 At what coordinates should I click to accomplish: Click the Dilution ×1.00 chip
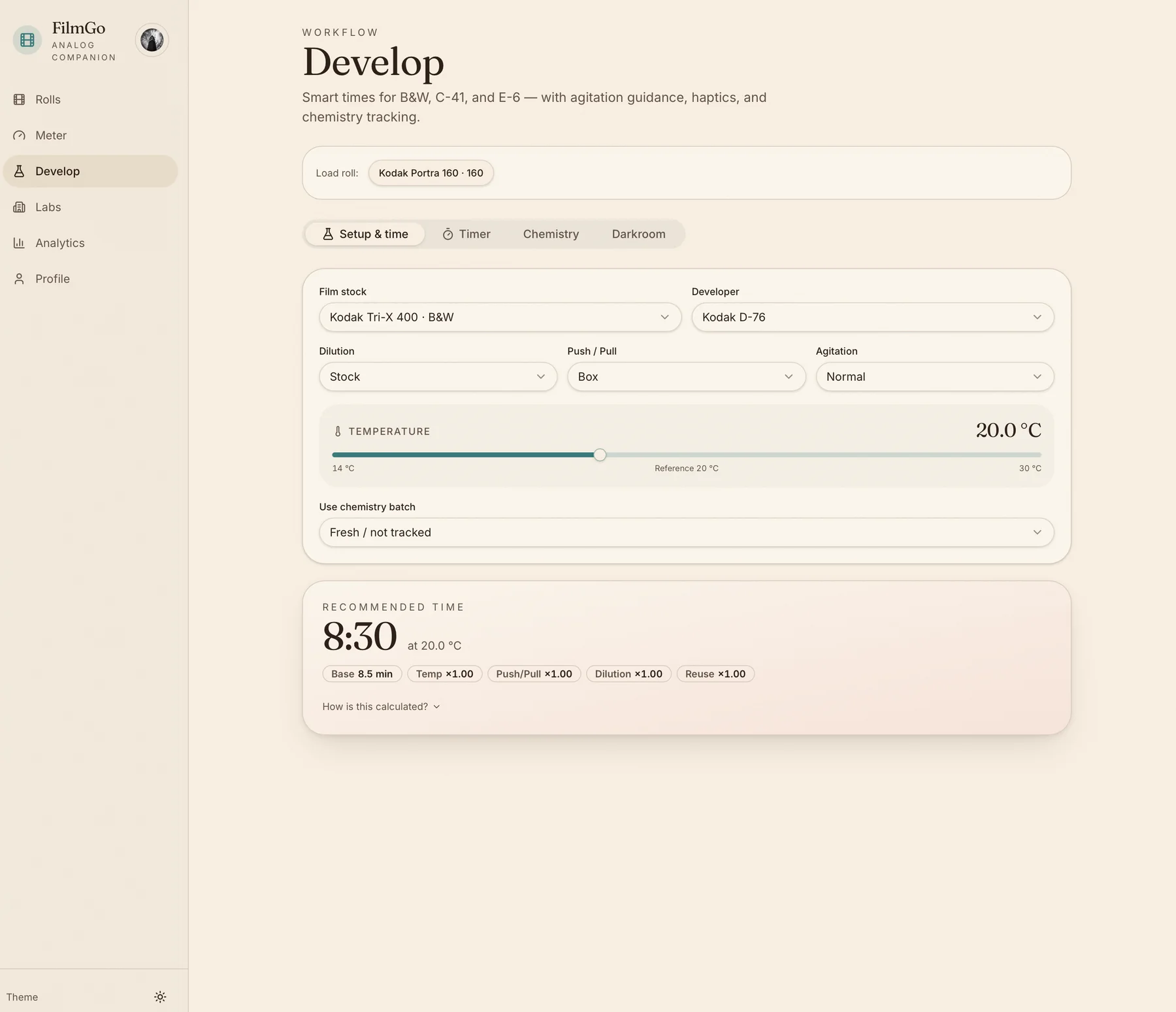629,674
